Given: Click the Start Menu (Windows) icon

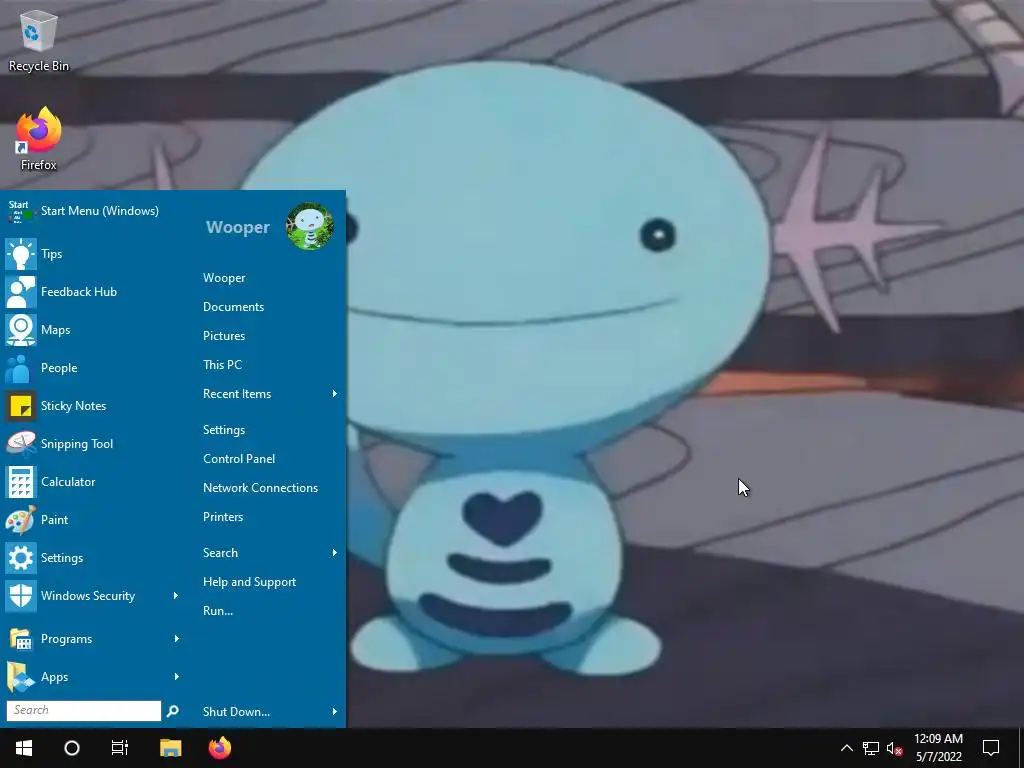Looking at the screenshot, I should point(20,211).
